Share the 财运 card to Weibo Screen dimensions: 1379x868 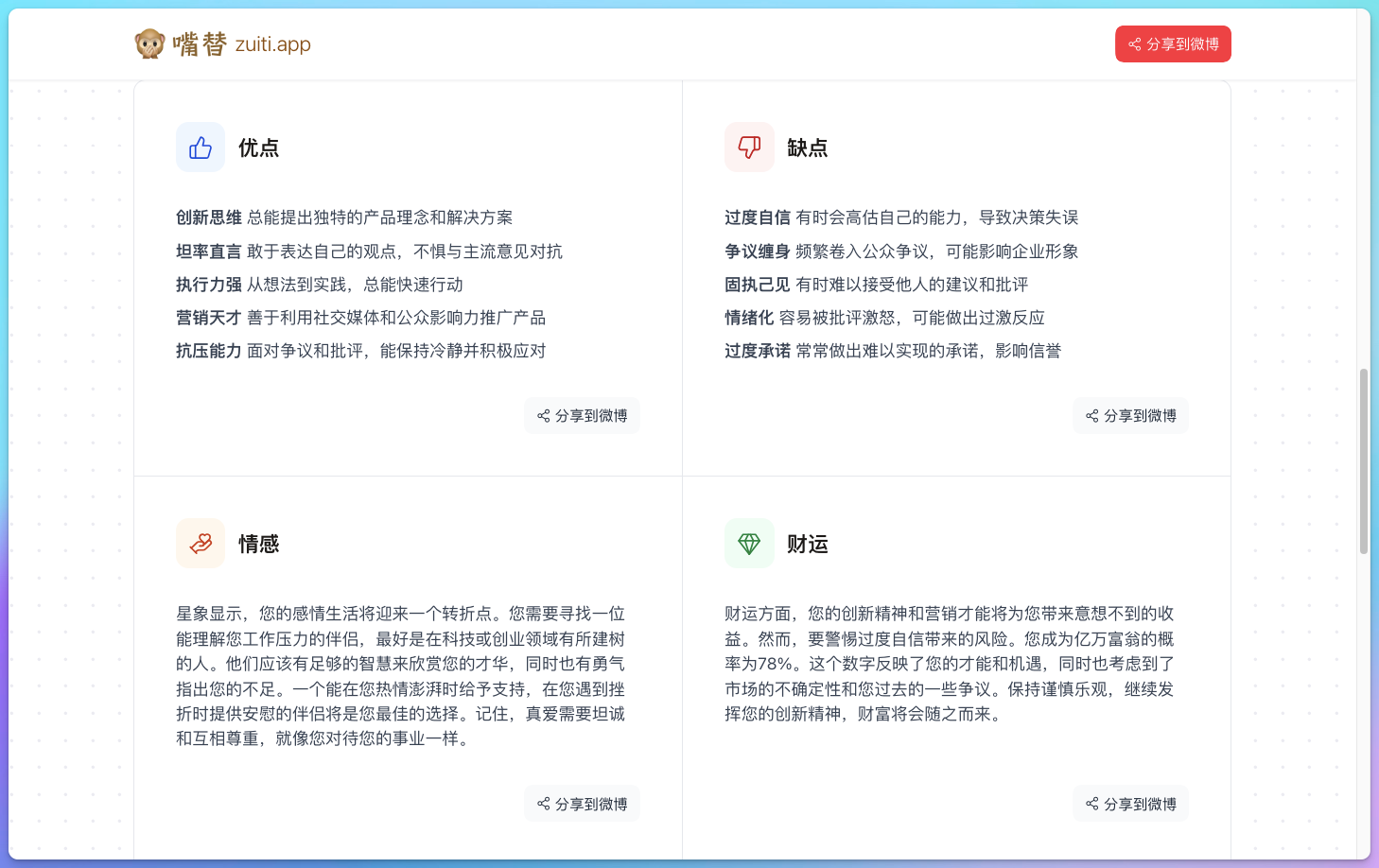[1130, 804]
